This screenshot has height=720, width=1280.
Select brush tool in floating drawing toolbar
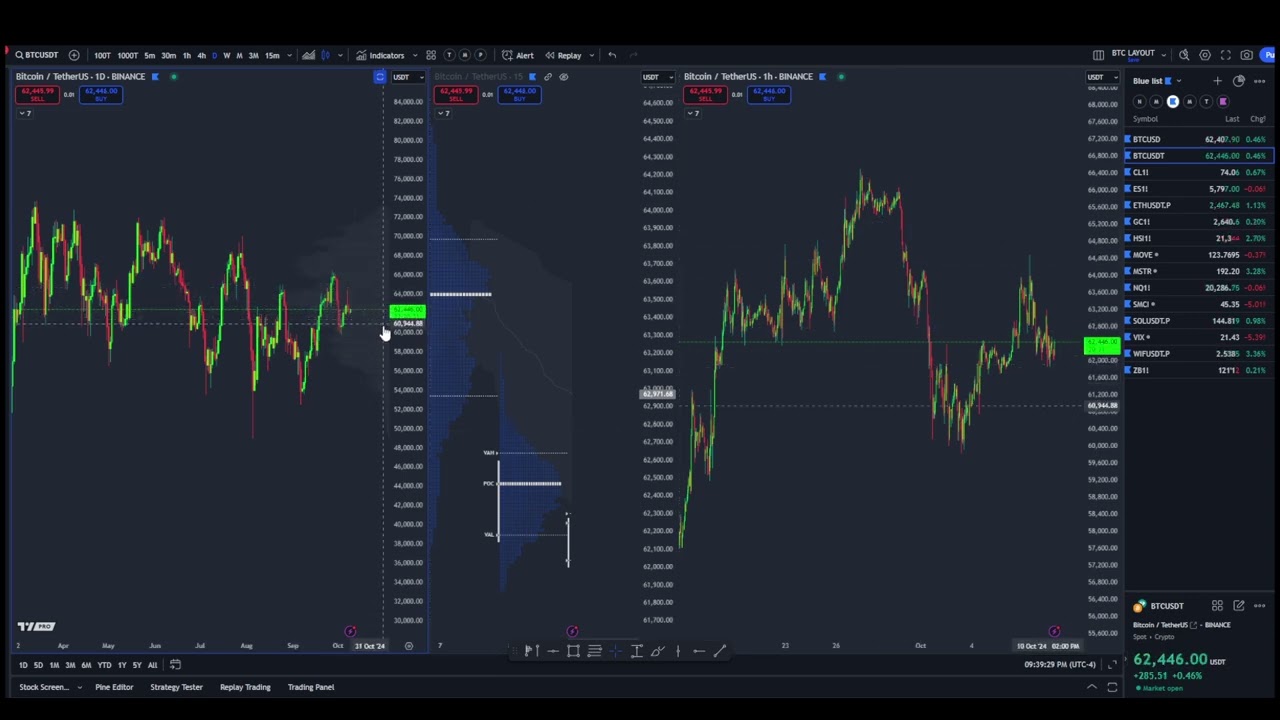tap(657, 651)
